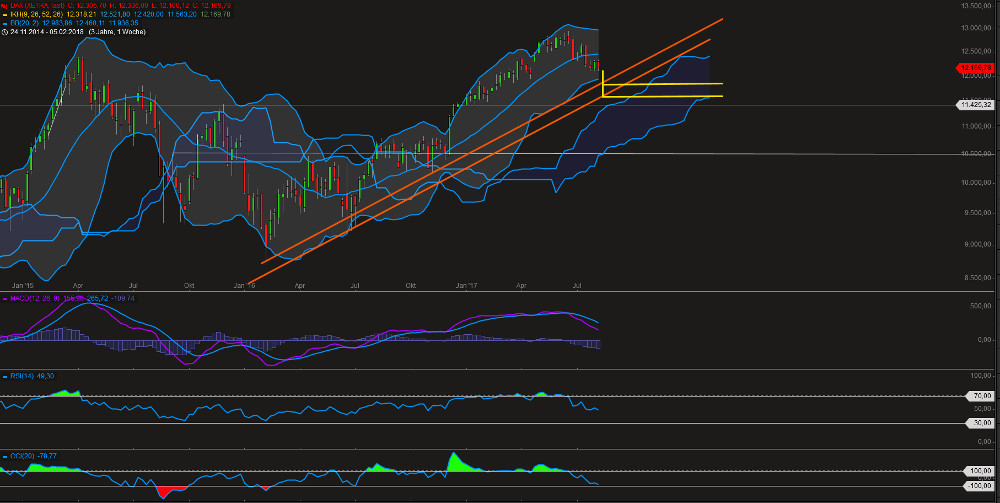Image resolution: width=1000 pixels, height=503 pixels.
Task: Click the 'Jan '16' time axis label
Action: [244, 287]
